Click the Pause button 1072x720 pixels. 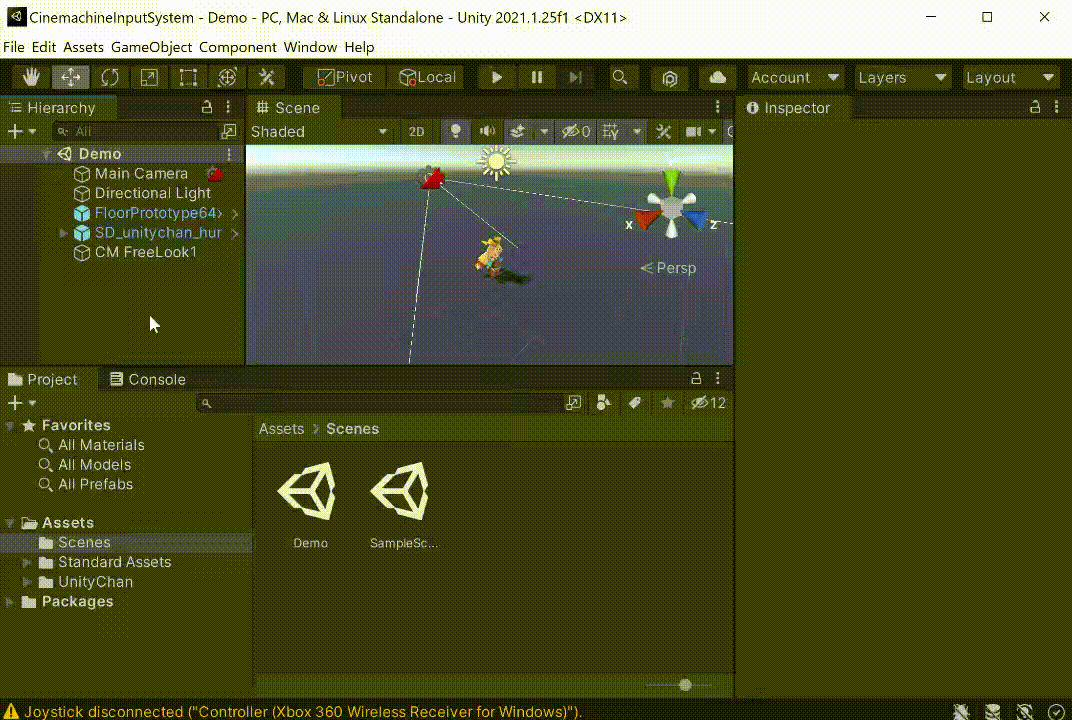(537, 77)
